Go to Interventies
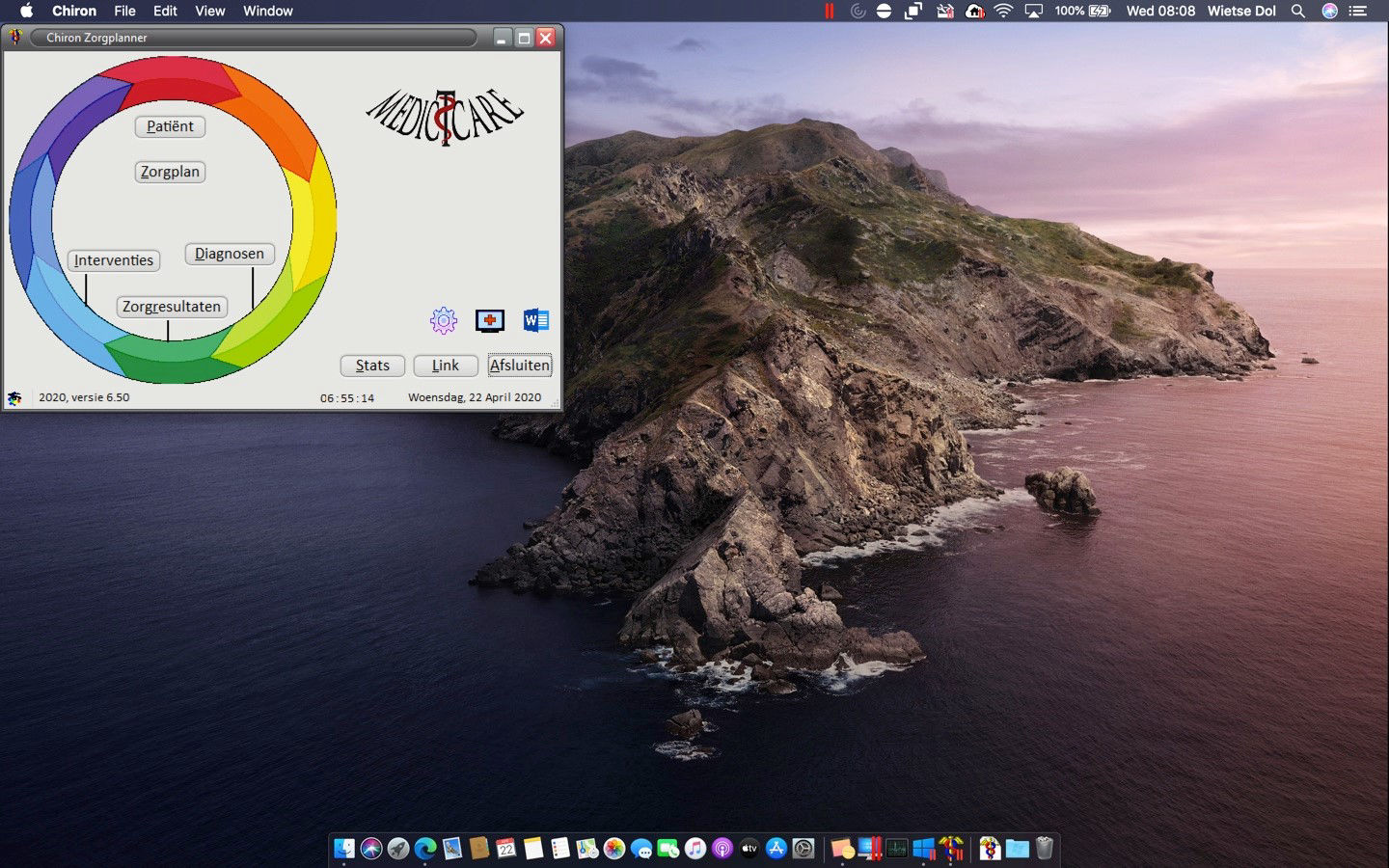The width and height of the screenshot is (1389, 868). tap(114, 260)
